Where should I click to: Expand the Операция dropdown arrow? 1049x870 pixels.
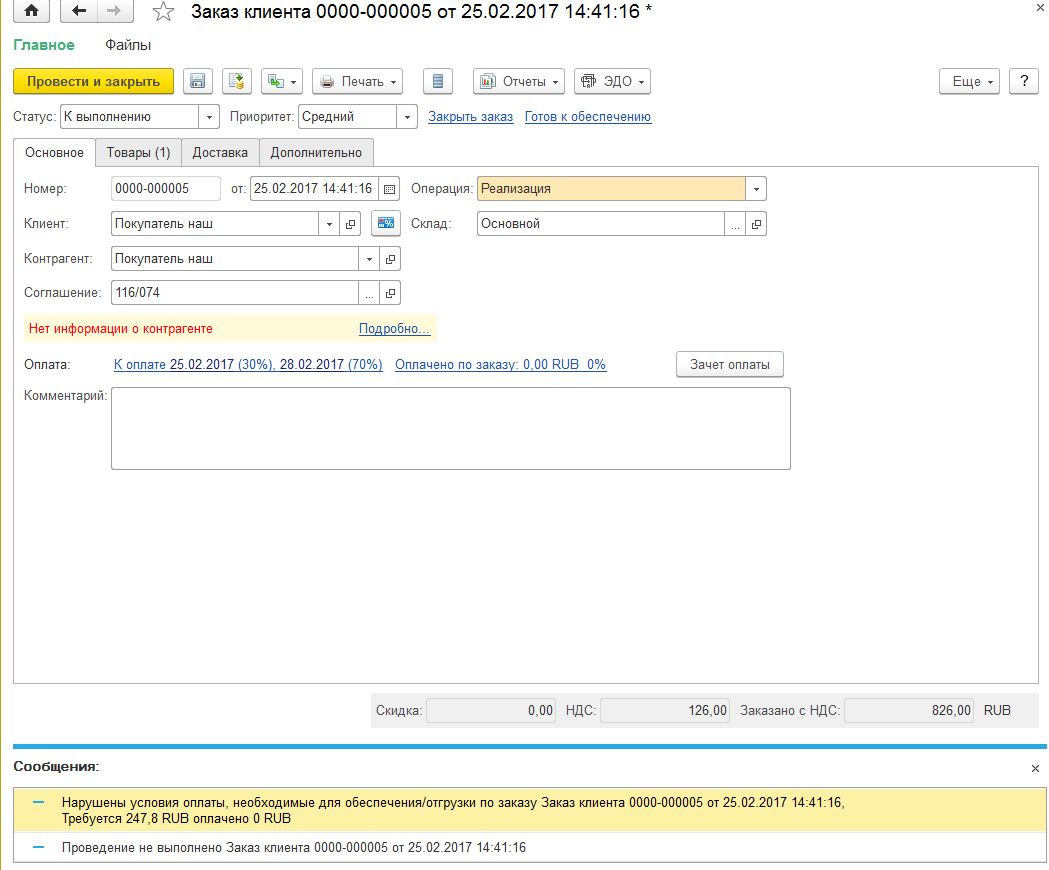tap(756, 189)
